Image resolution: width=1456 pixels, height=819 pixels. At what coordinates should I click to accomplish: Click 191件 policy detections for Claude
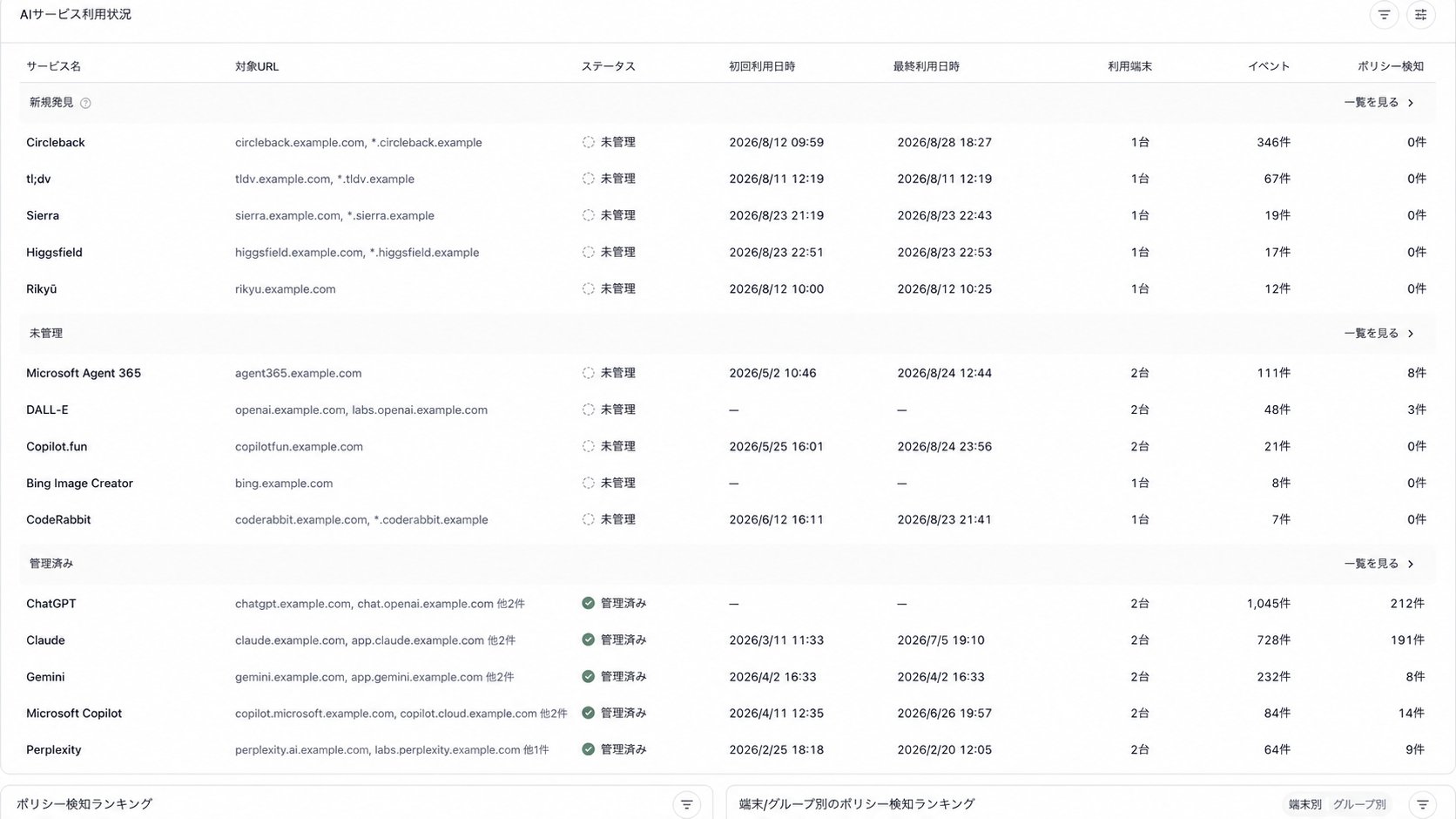(1407, 640)
